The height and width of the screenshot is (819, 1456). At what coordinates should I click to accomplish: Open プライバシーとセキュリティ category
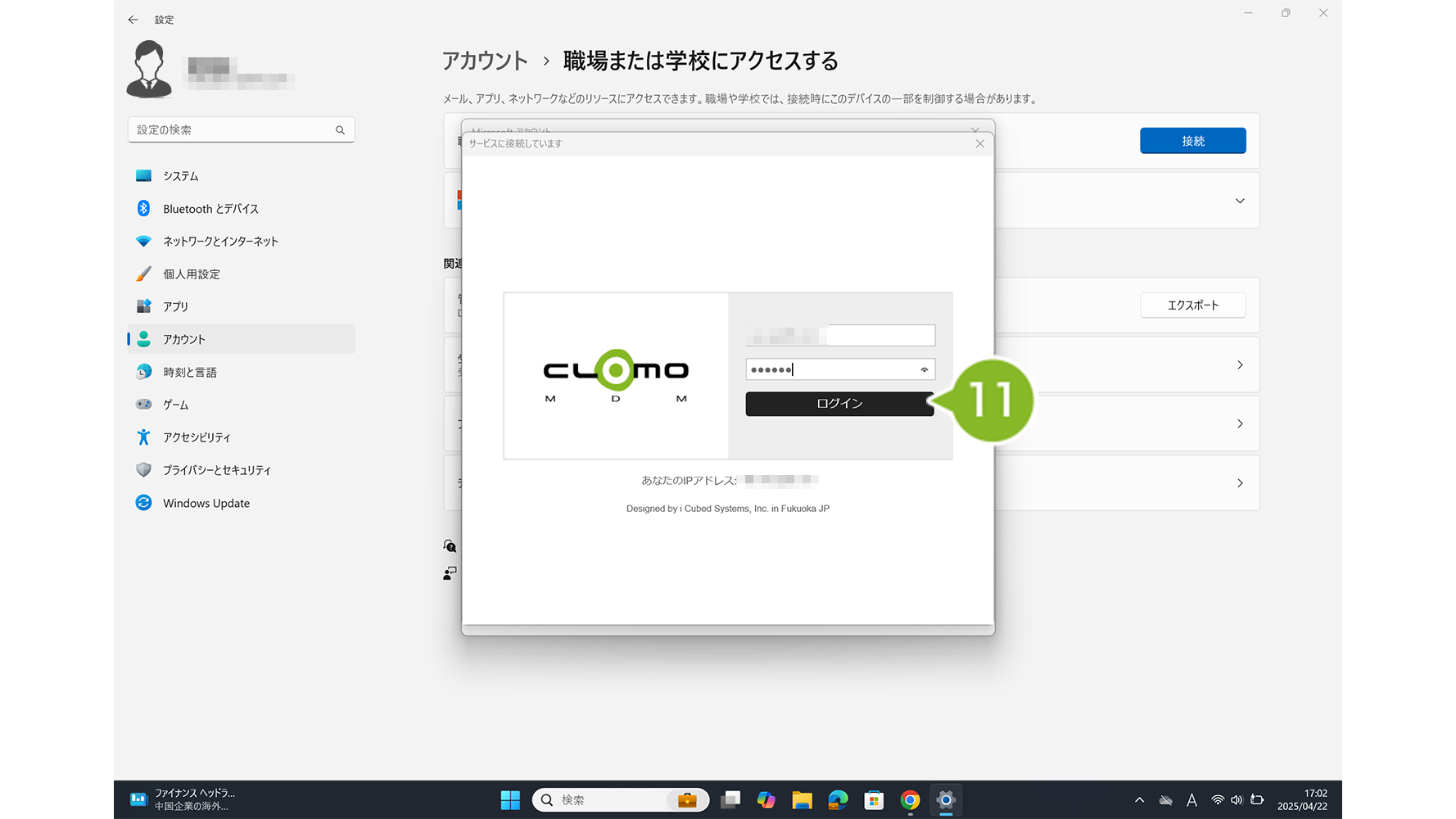(241, 470)
